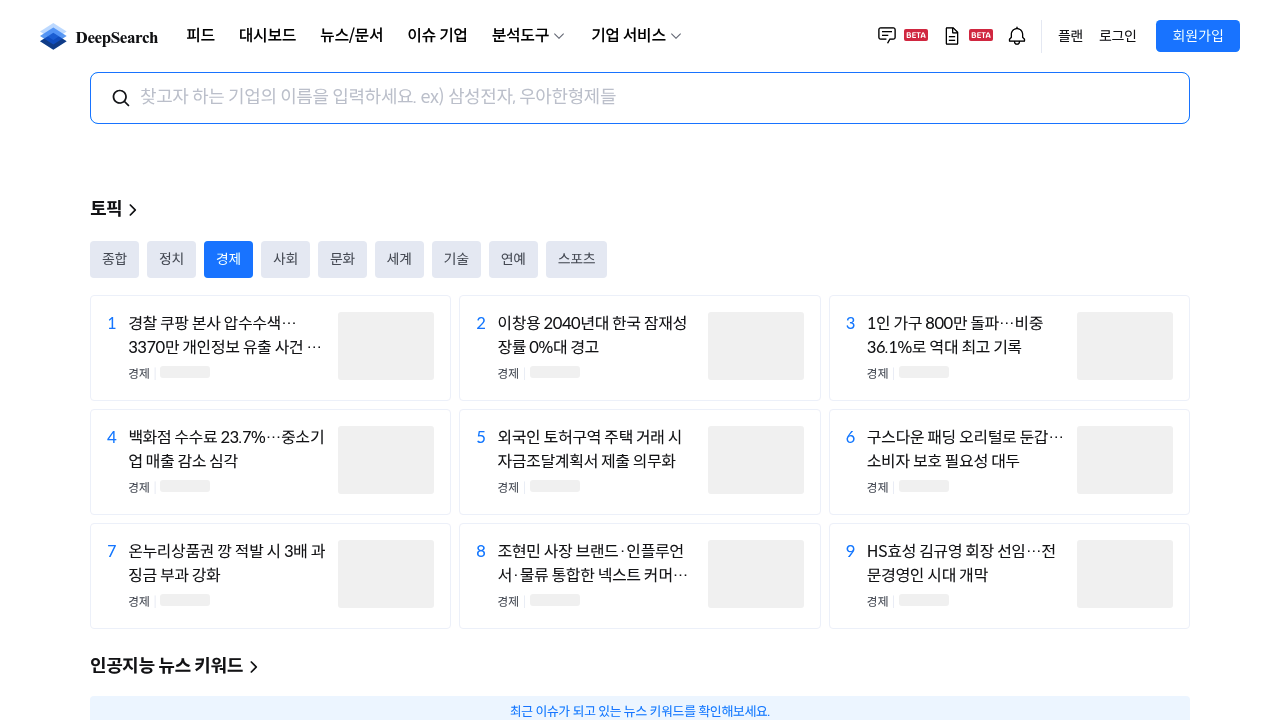The width and height of the screenshot is (1280, 720).
Task: Open the 대시보드 menu item
Action: 267,36
